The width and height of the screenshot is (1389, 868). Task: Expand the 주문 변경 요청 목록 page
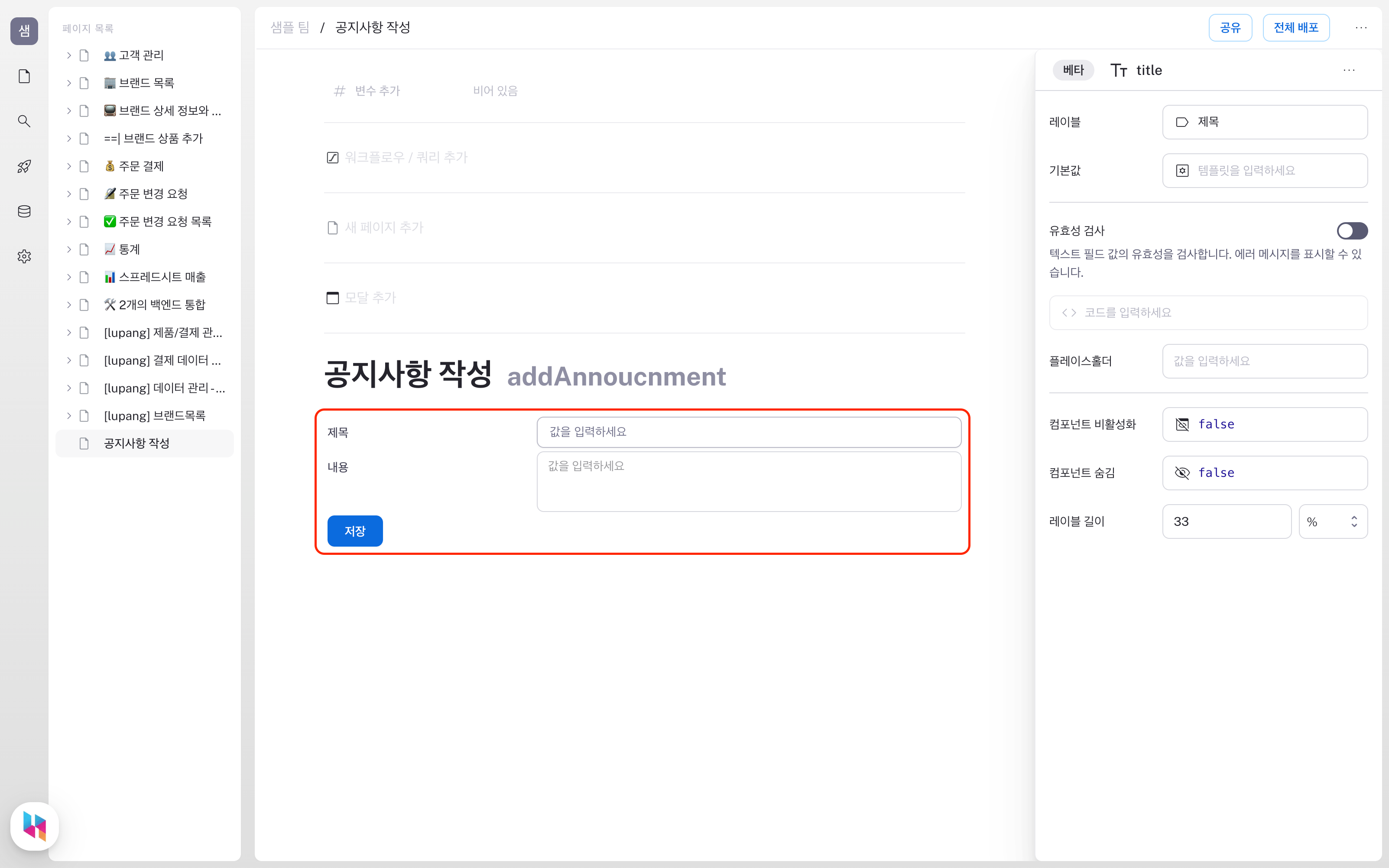point(69,222)
